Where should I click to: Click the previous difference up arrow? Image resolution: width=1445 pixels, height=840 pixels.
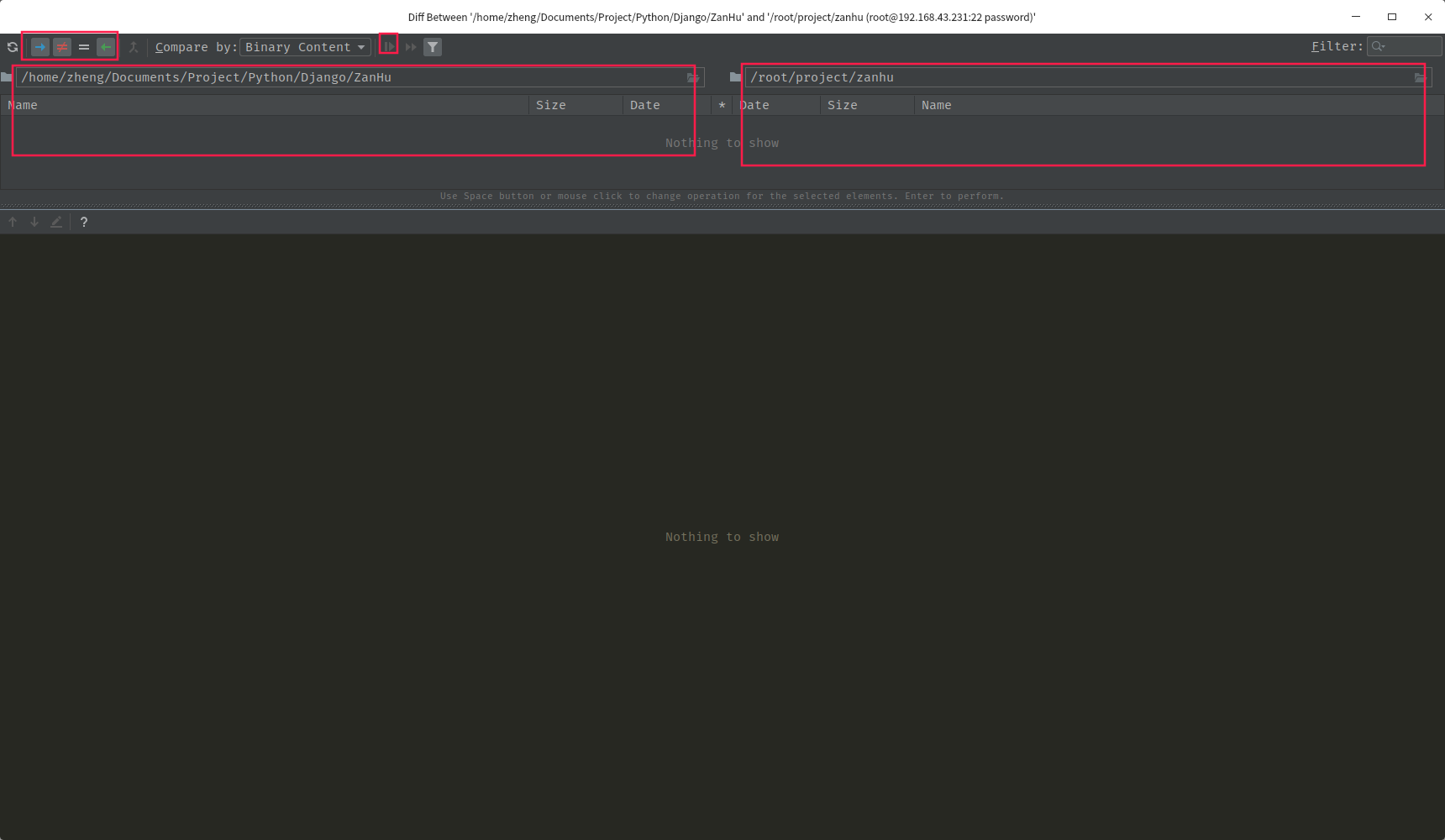pyautogui.click(x=13, y=222)
